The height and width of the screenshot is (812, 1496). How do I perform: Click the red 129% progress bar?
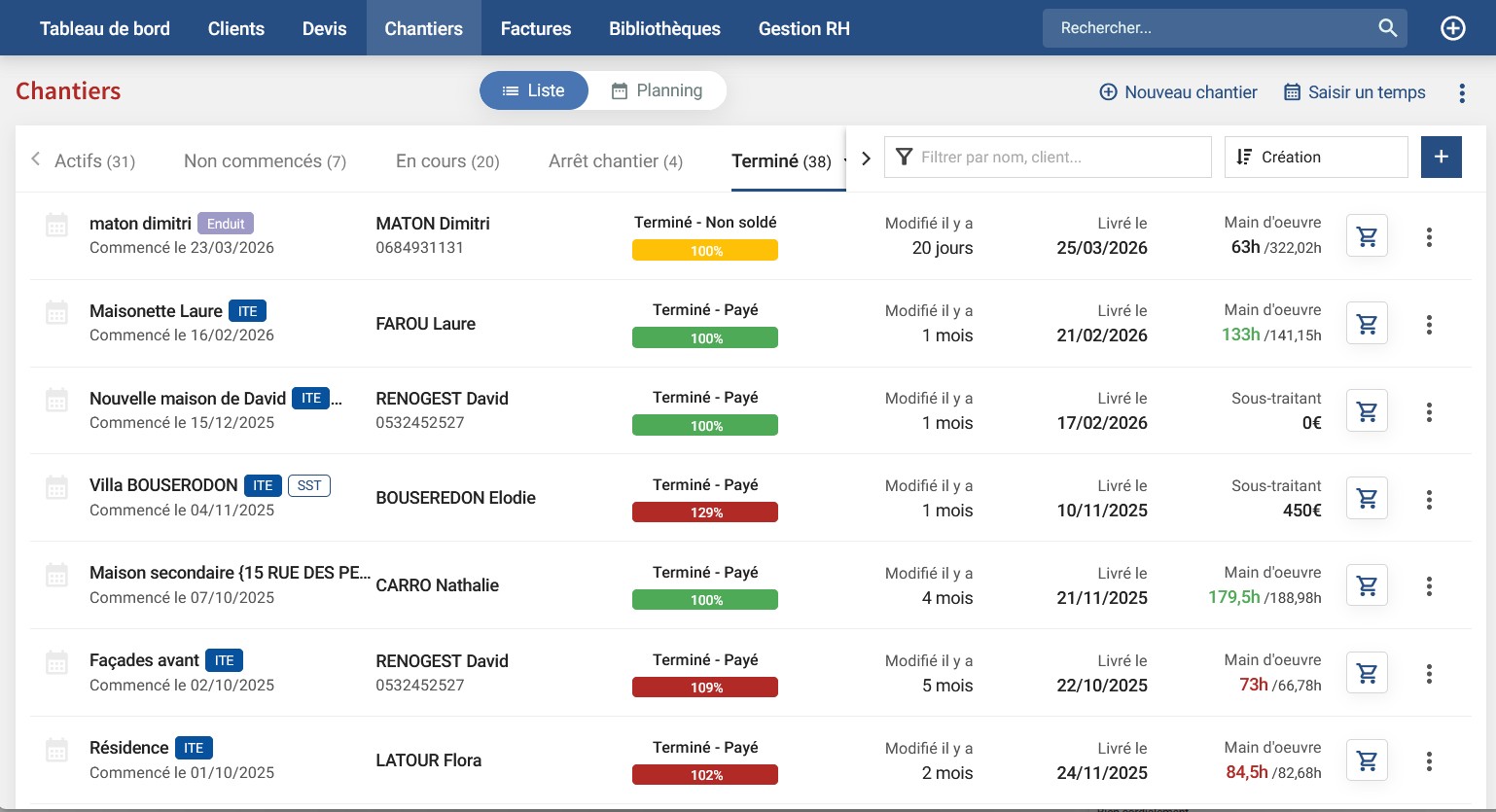pyautogui.click(x=705, y=512)
